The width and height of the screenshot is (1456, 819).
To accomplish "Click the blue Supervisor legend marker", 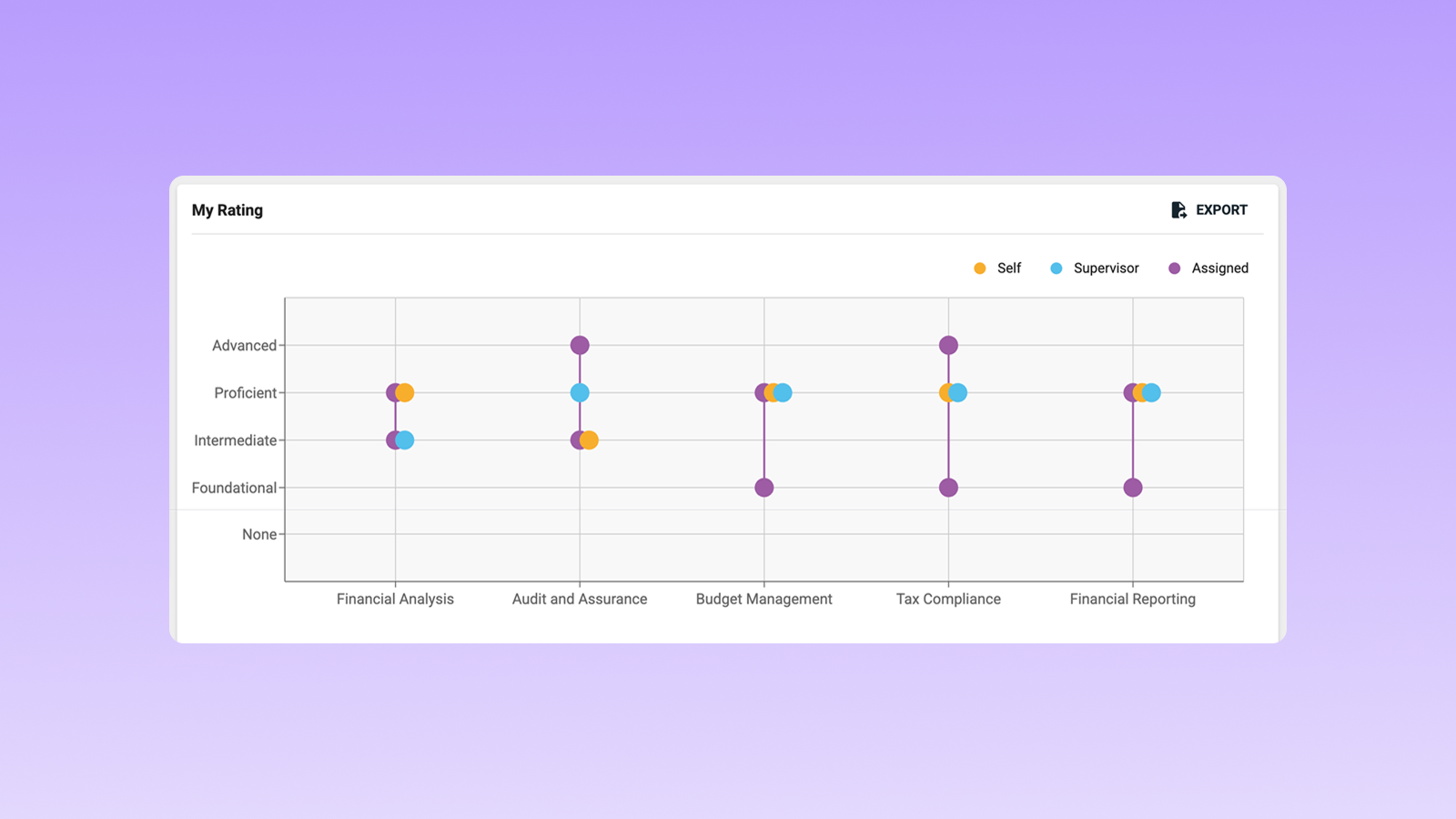I will tap(1056, 268).
